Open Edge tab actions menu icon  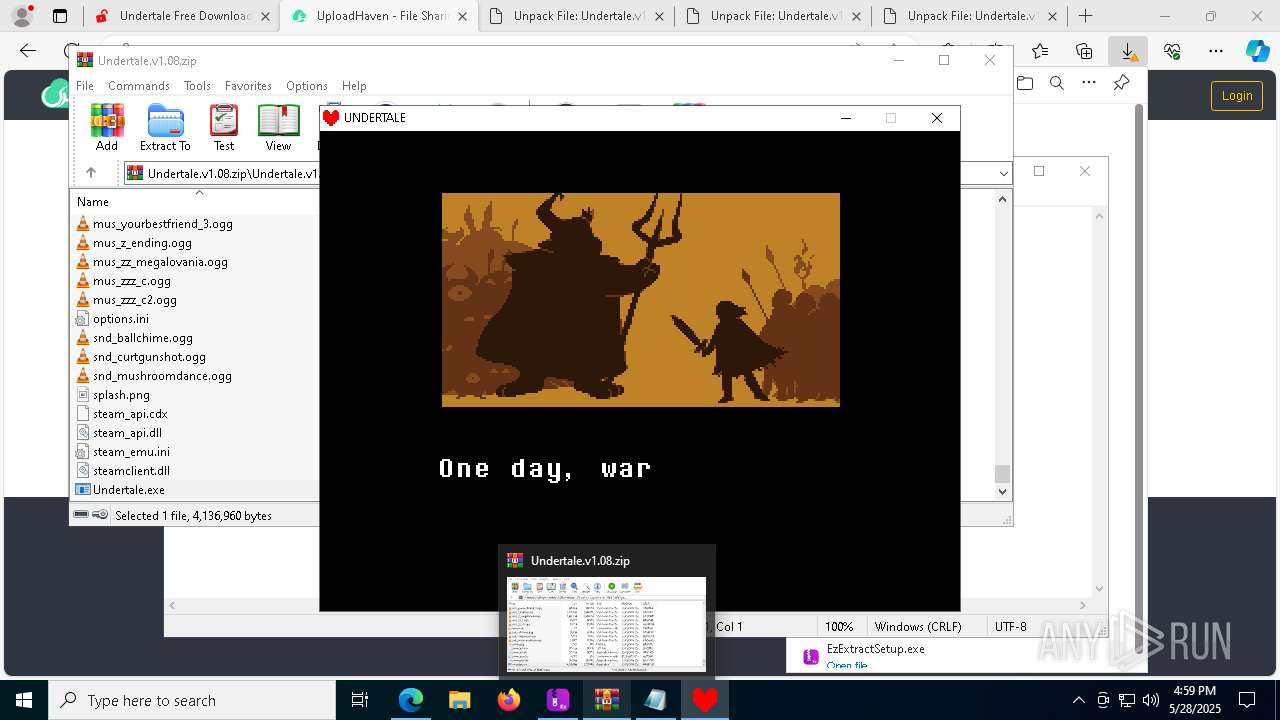click(x=60, y=16)
